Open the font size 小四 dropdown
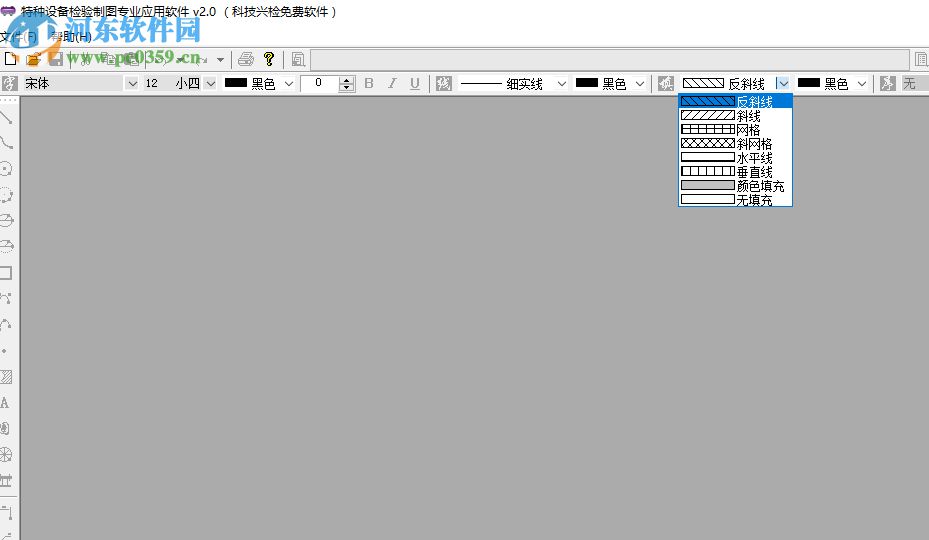 click(x=210, y=84)
